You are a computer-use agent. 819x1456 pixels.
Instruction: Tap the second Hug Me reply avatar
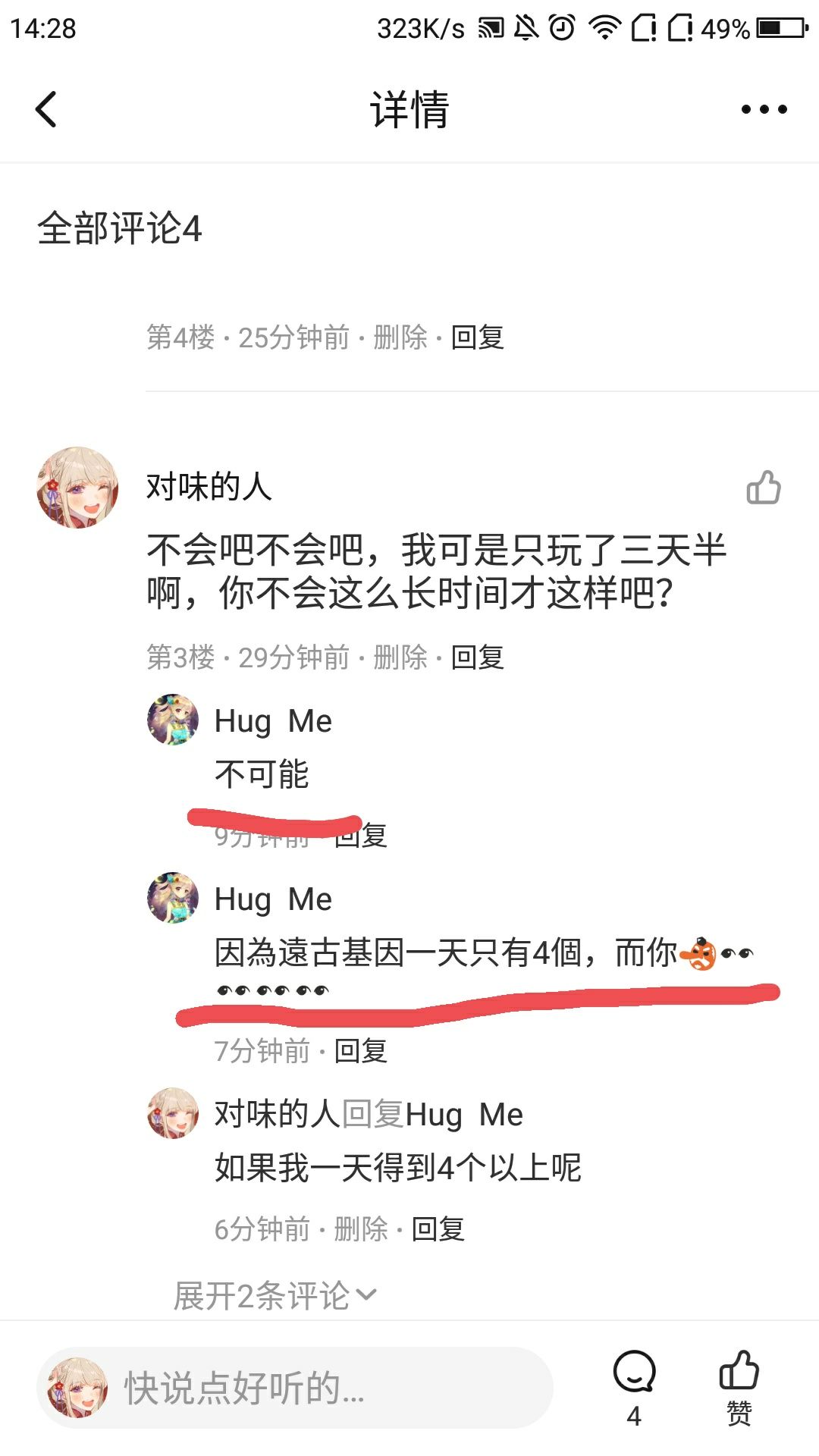(173, 898)
